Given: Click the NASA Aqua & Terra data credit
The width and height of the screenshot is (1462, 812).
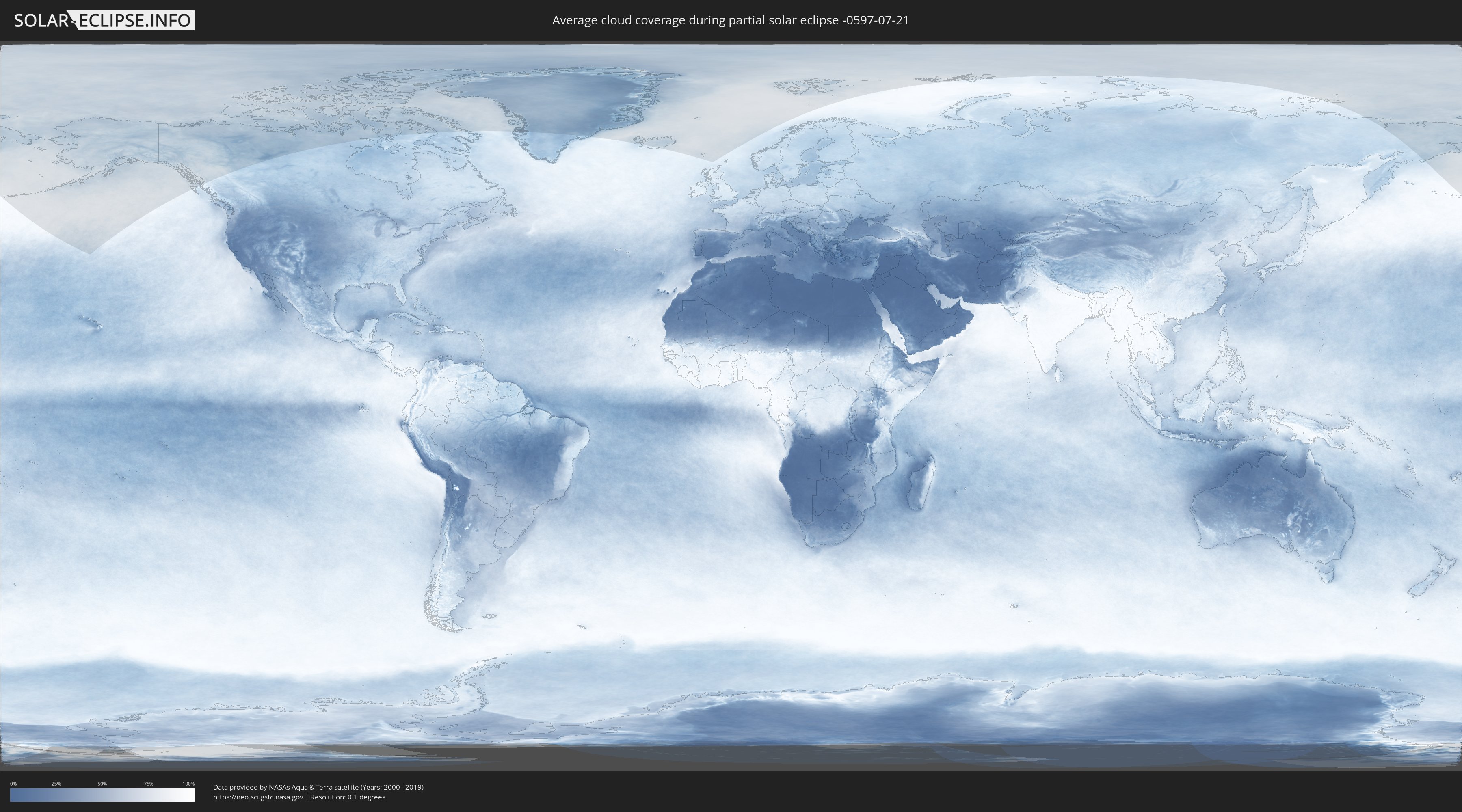Looking at the screenshot, I should click(318, 787).
